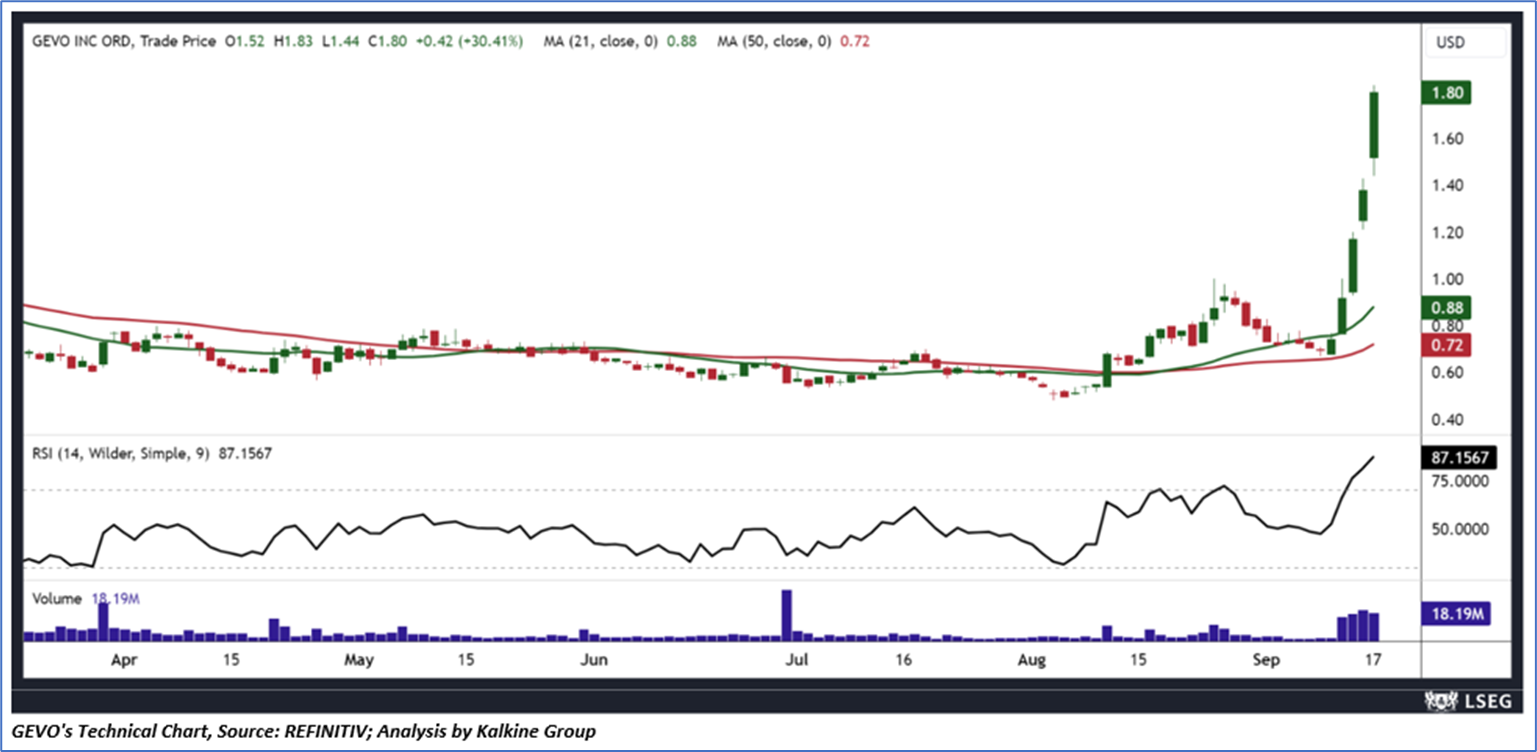Screen dimensions: 1537x752
Task: Click the 0.60 price axis label
Action: 1448,373
